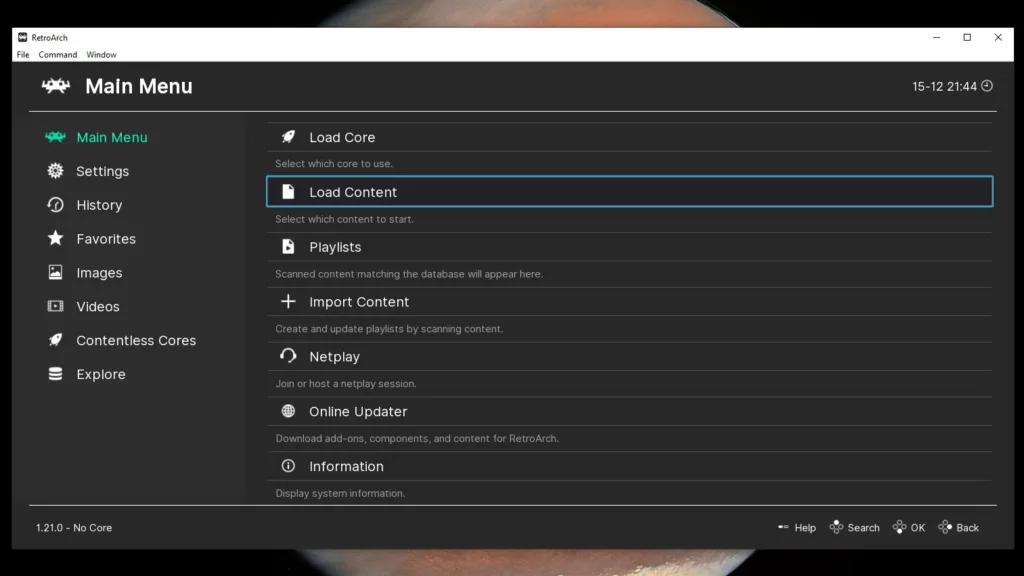Click the clock icon next to the time

point(987,86)
